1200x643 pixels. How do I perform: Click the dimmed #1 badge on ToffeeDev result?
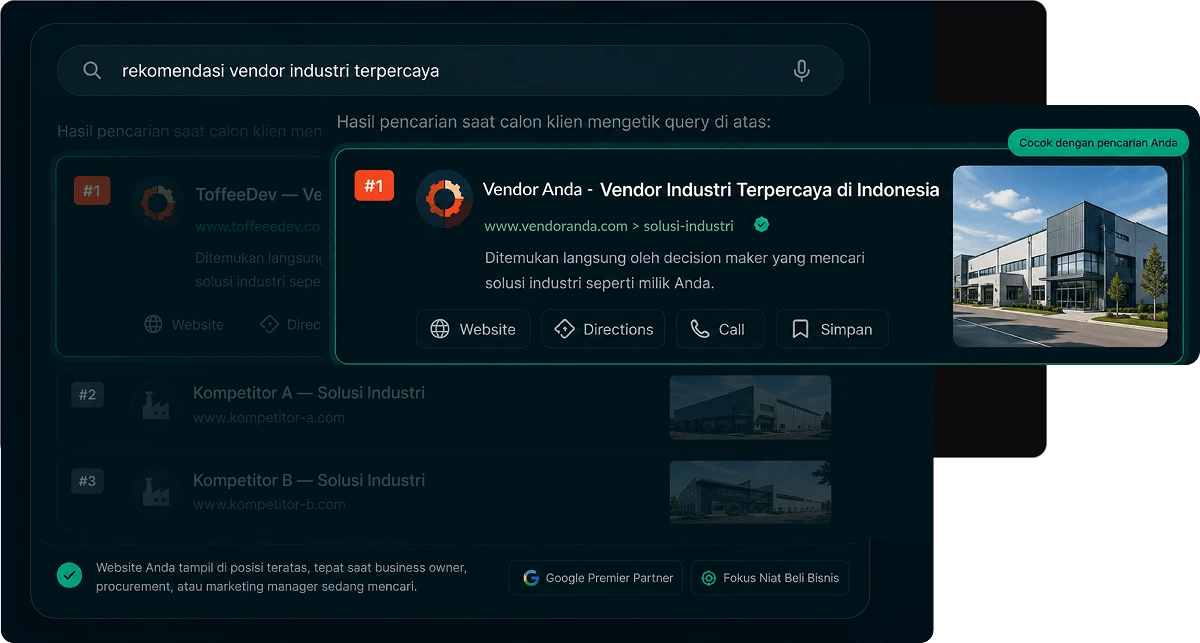tap(91, 190)
